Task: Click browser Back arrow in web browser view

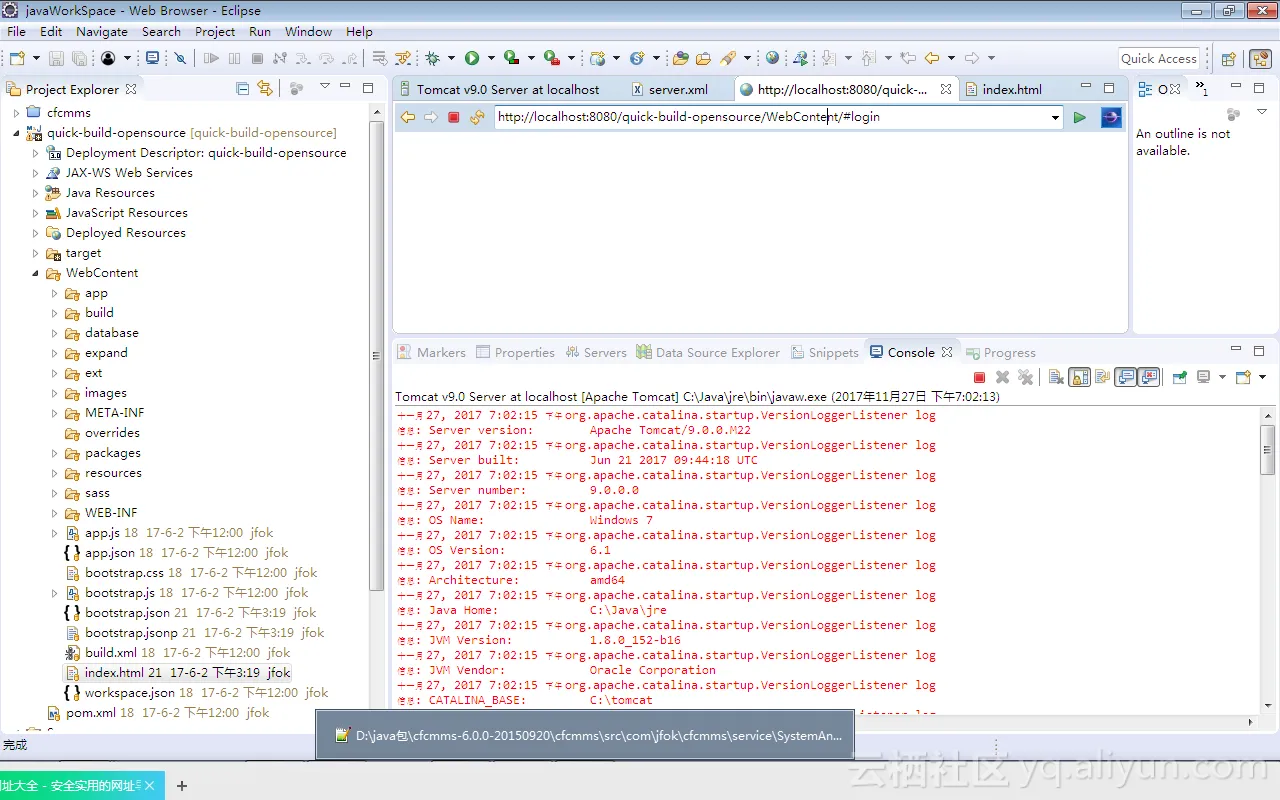Action: [x=408, y=117]
